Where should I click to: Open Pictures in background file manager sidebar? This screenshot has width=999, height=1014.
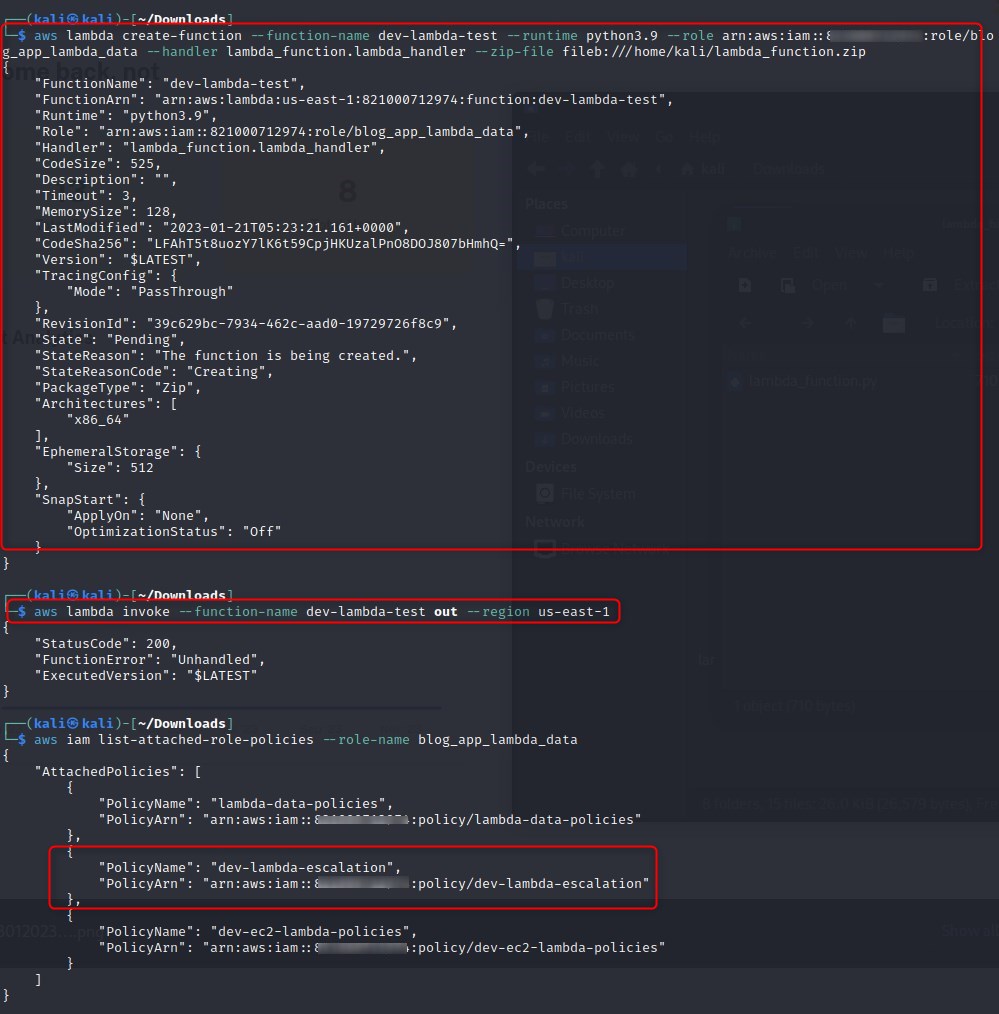click(587, 387)
